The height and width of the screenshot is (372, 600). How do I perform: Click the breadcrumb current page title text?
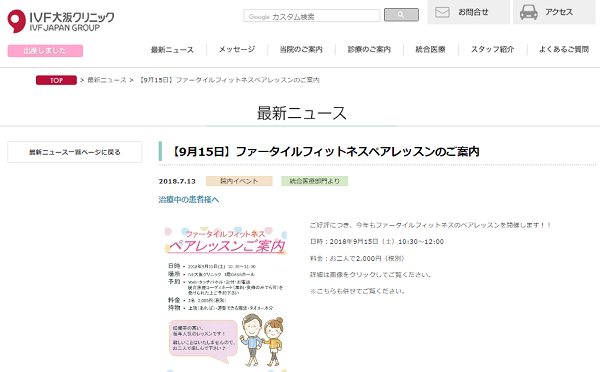click(x=229, y=80)
